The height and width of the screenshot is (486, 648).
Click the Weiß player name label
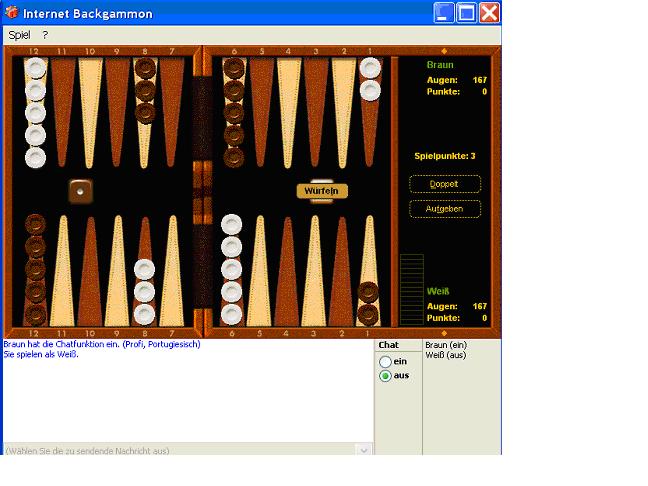(x=438, y=291)
